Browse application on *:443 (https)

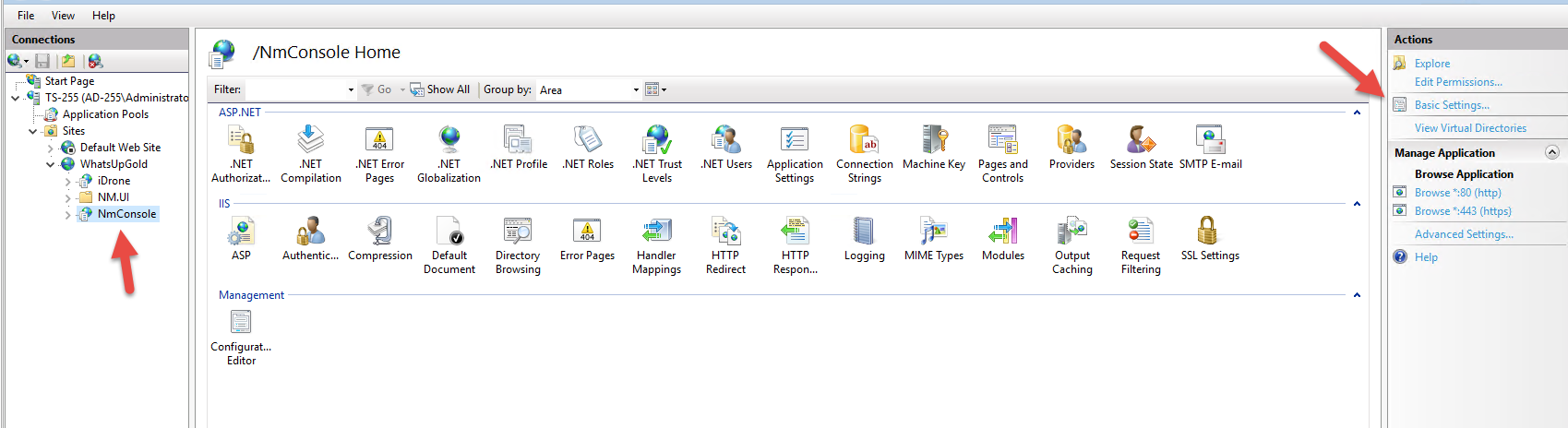click(1463, 211)
